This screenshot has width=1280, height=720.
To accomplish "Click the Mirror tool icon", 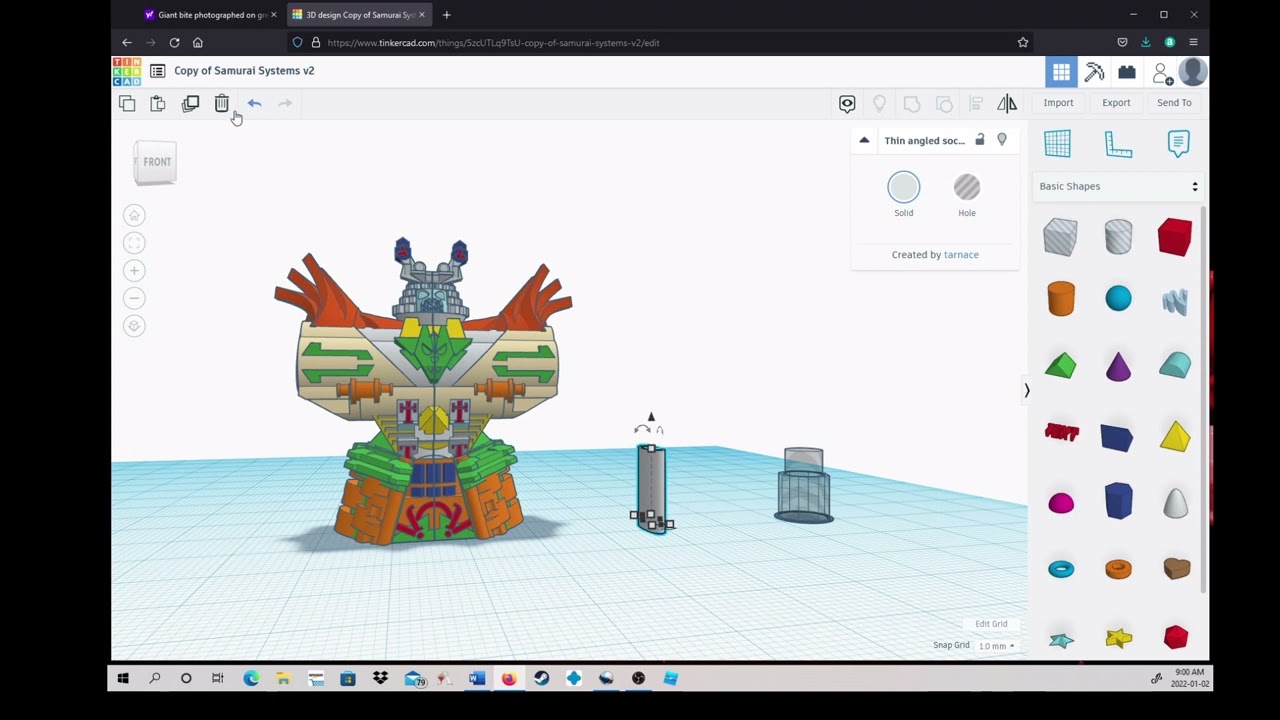I will pyautogui.click(x=1007, y=103).
